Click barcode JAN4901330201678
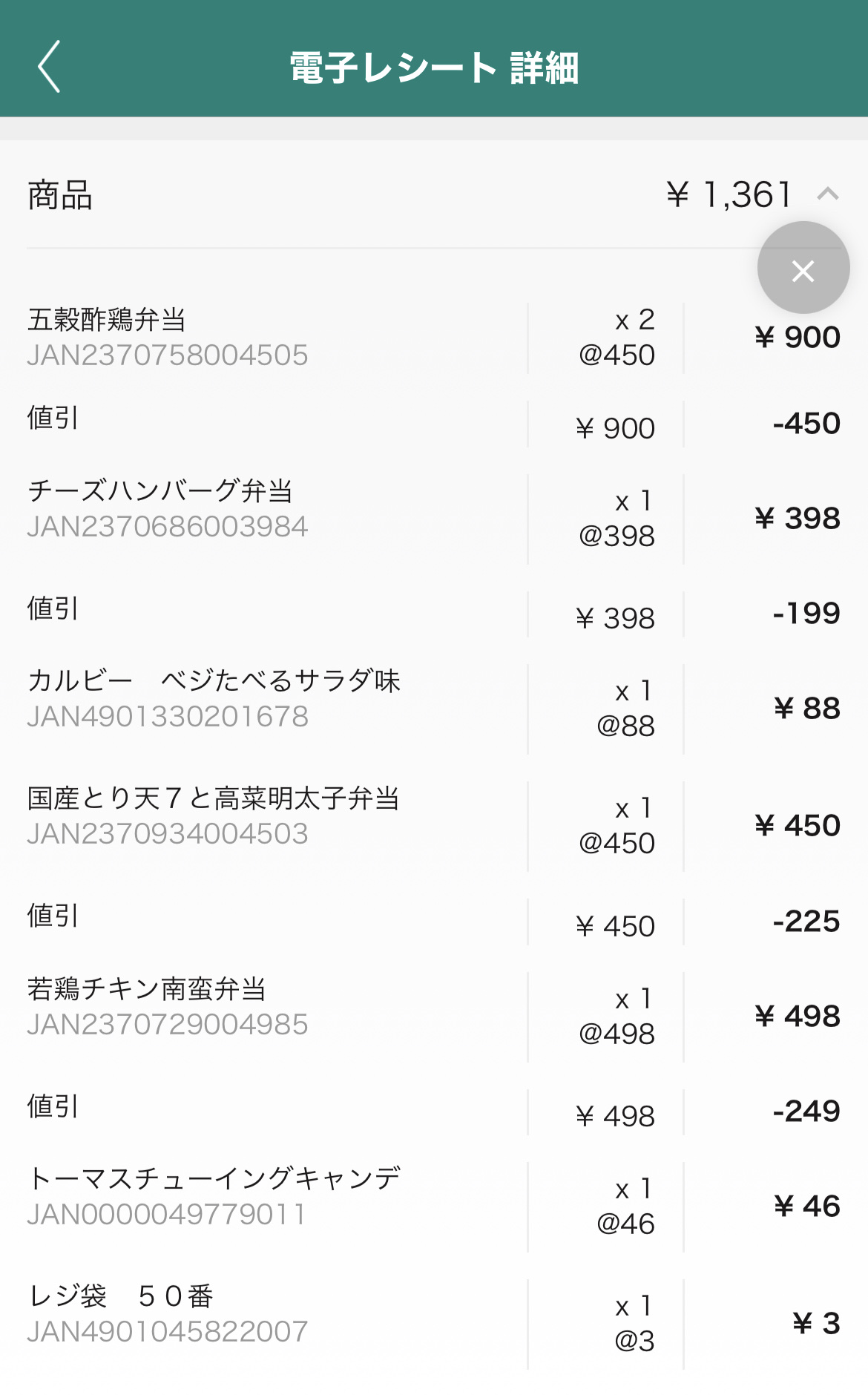868x1395 pixels. pos(168,717)
